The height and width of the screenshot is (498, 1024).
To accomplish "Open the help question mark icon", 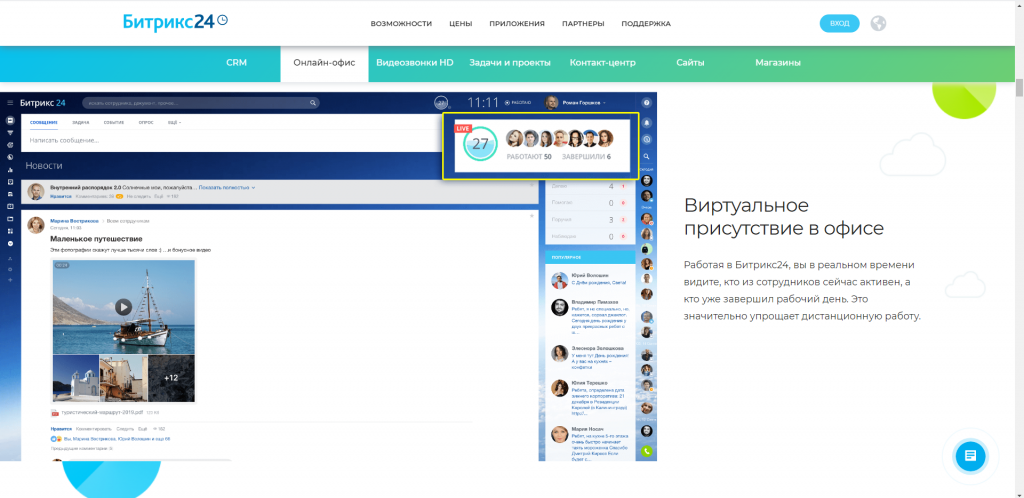I will (x=647, y=102).
